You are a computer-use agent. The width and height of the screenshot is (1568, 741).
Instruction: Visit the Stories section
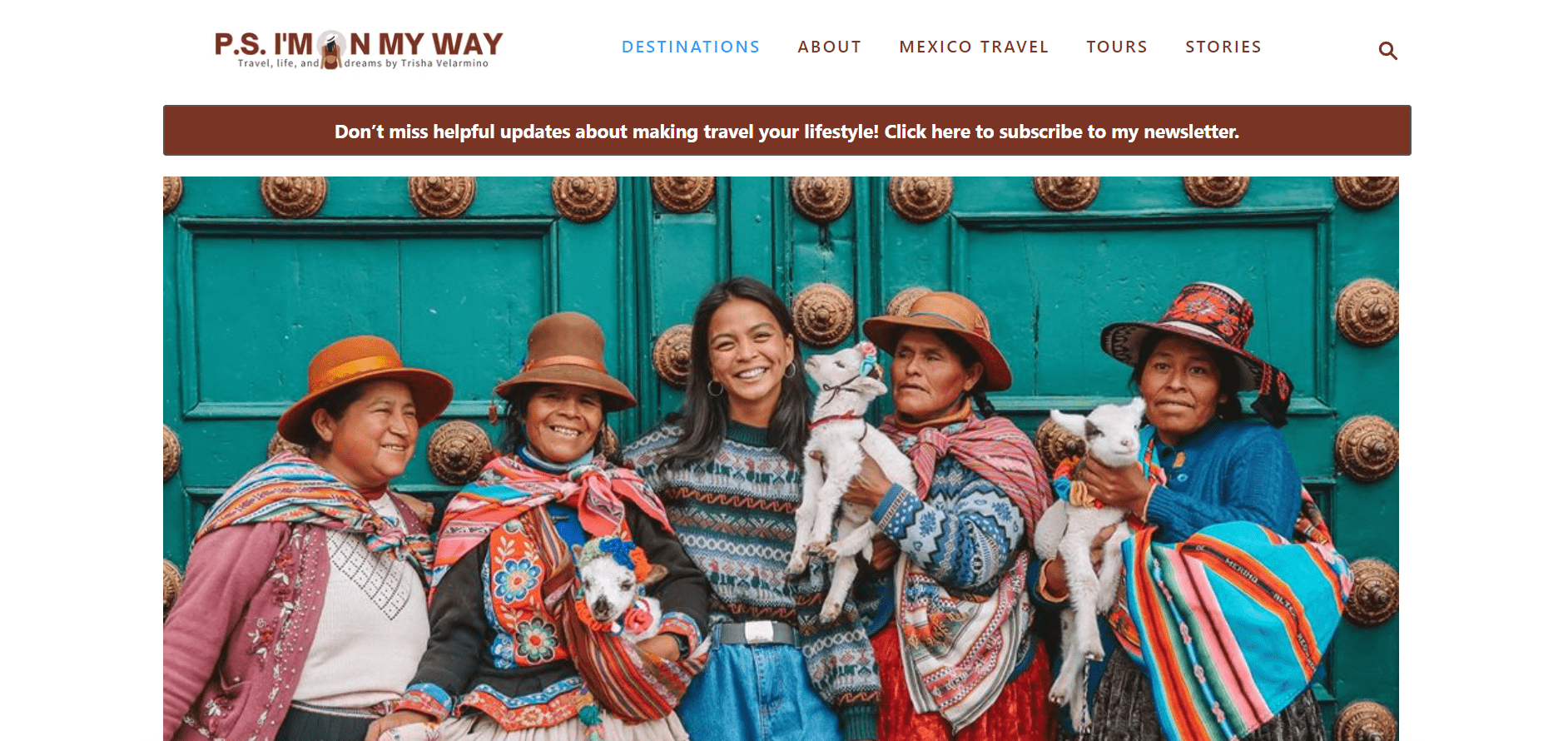tap(1223, 47)
